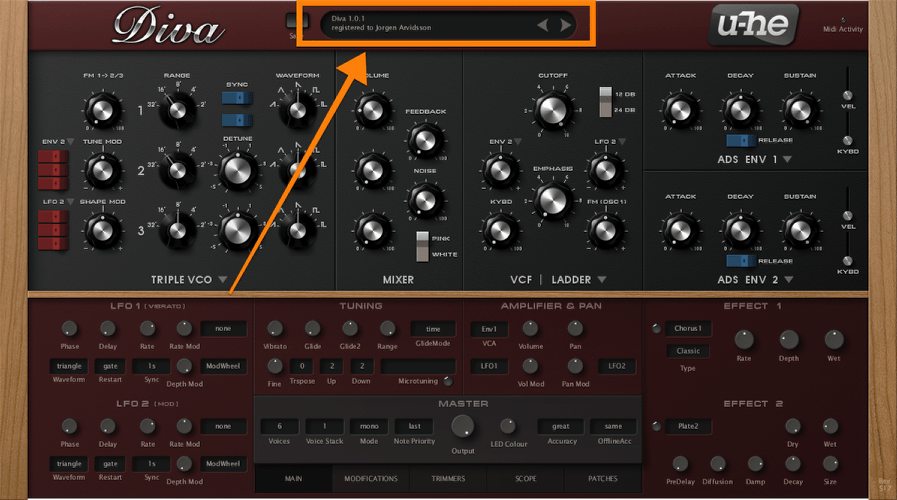Click the filter Cutoff knob
The width and height of the screenshot is (897, 500).
(553, 110)
